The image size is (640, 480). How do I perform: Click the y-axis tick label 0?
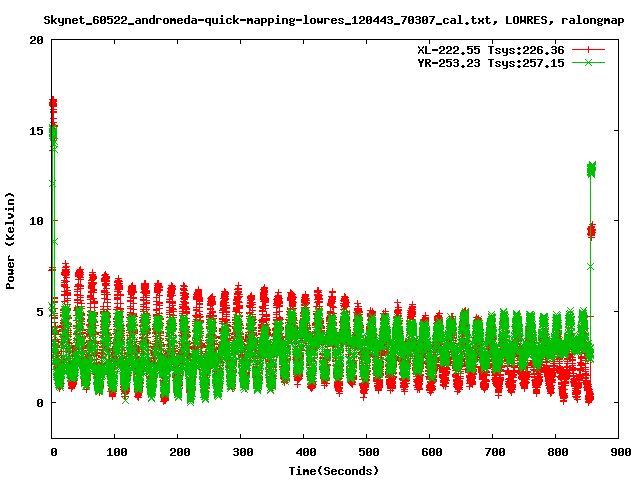(40, 403)
